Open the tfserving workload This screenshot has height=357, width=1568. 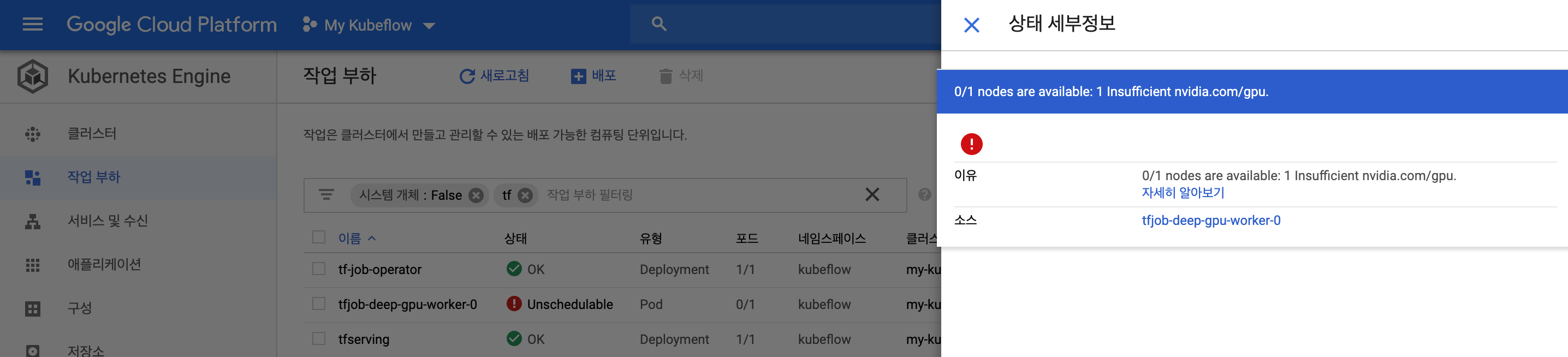tap(364, 340)
